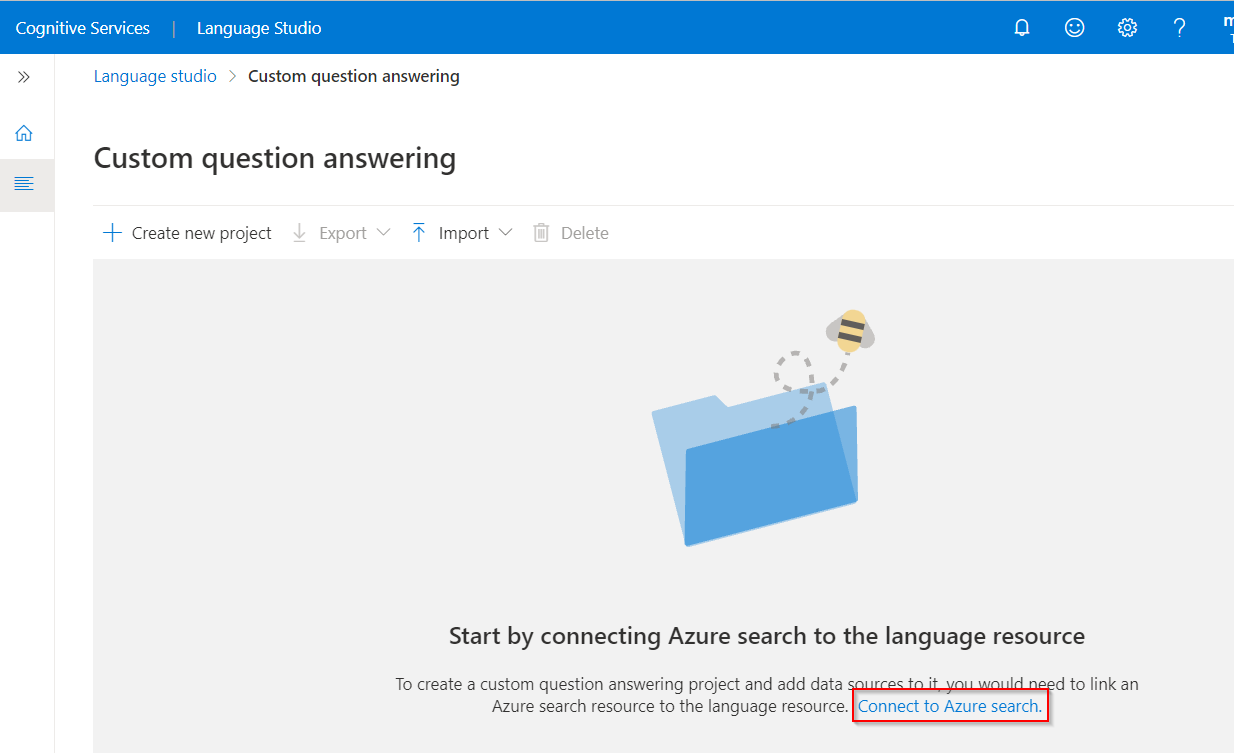Open the Connect to Azure search link

949,705
